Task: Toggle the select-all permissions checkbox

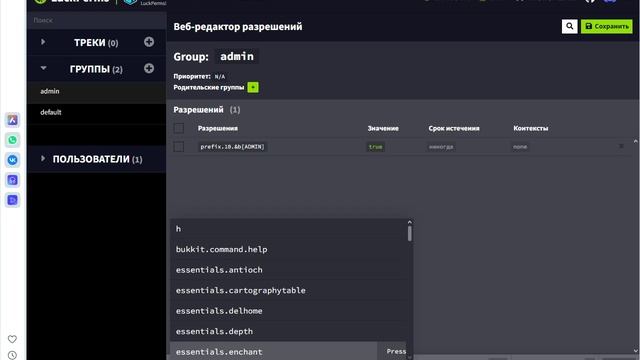Action: point(178,128)
